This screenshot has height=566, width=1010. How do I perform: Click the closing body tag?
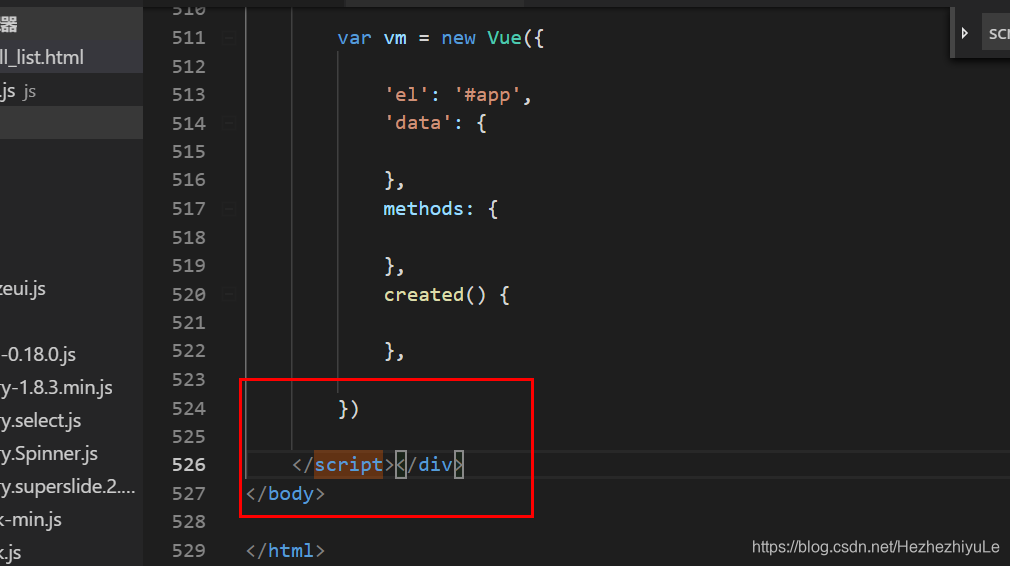pyautogui.click(x=285, y=494)
